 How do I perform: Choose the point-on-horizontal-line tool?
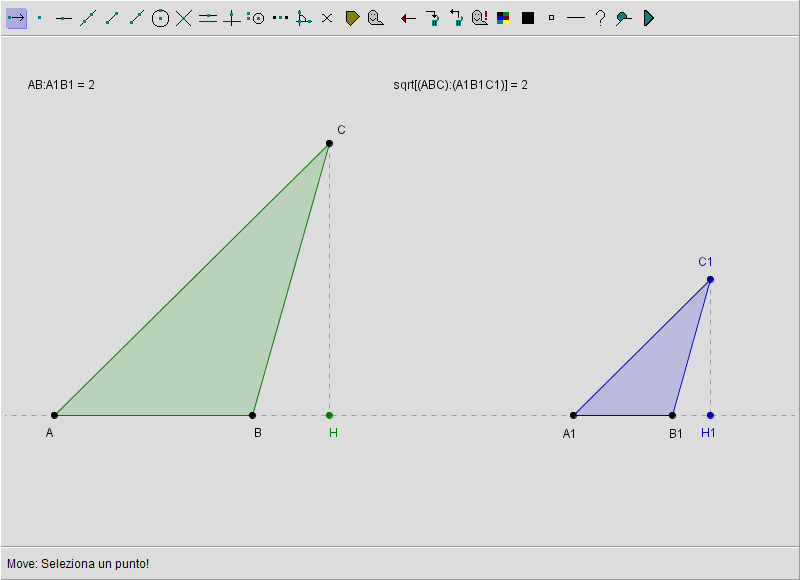click(x=64, y=18)
